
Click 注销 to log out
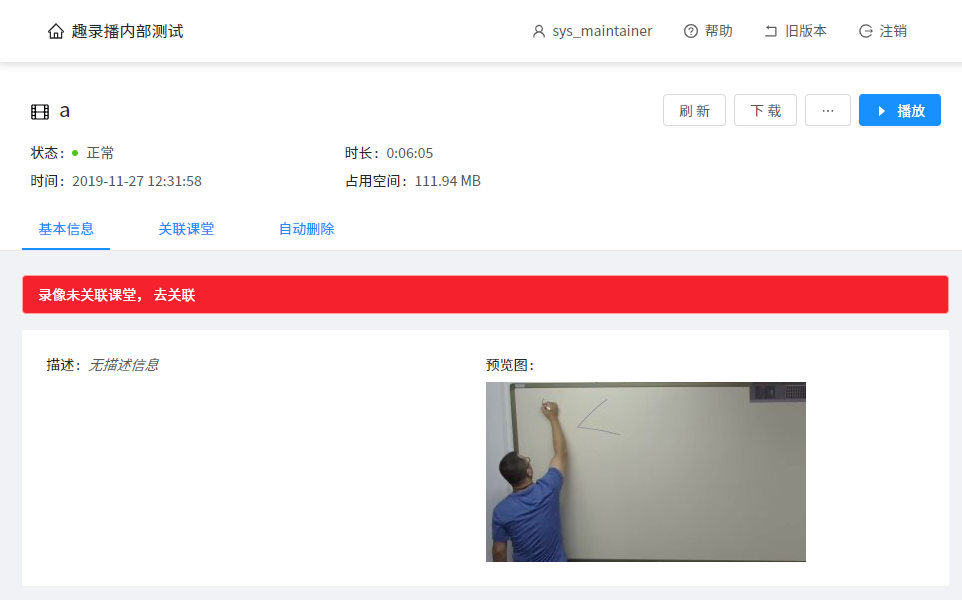click(883, 31)
